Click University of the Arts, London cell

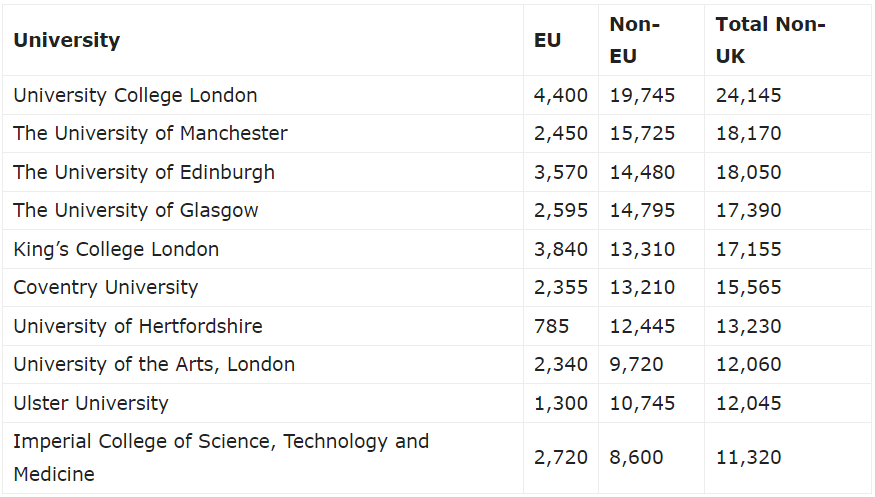point(154,365)
